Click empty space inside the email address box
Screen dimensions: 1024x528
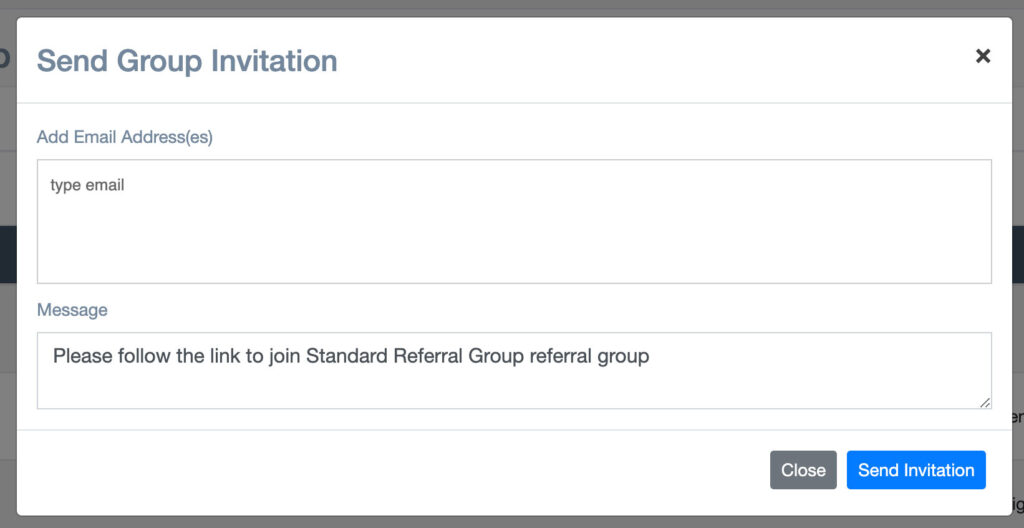pos(514,242)
